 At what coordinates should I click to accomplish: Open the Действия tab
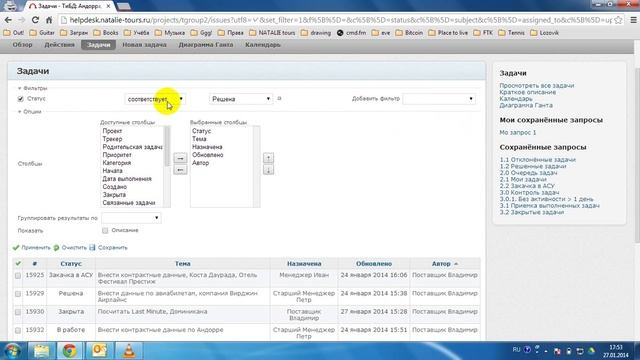click(x=60, y=45)
